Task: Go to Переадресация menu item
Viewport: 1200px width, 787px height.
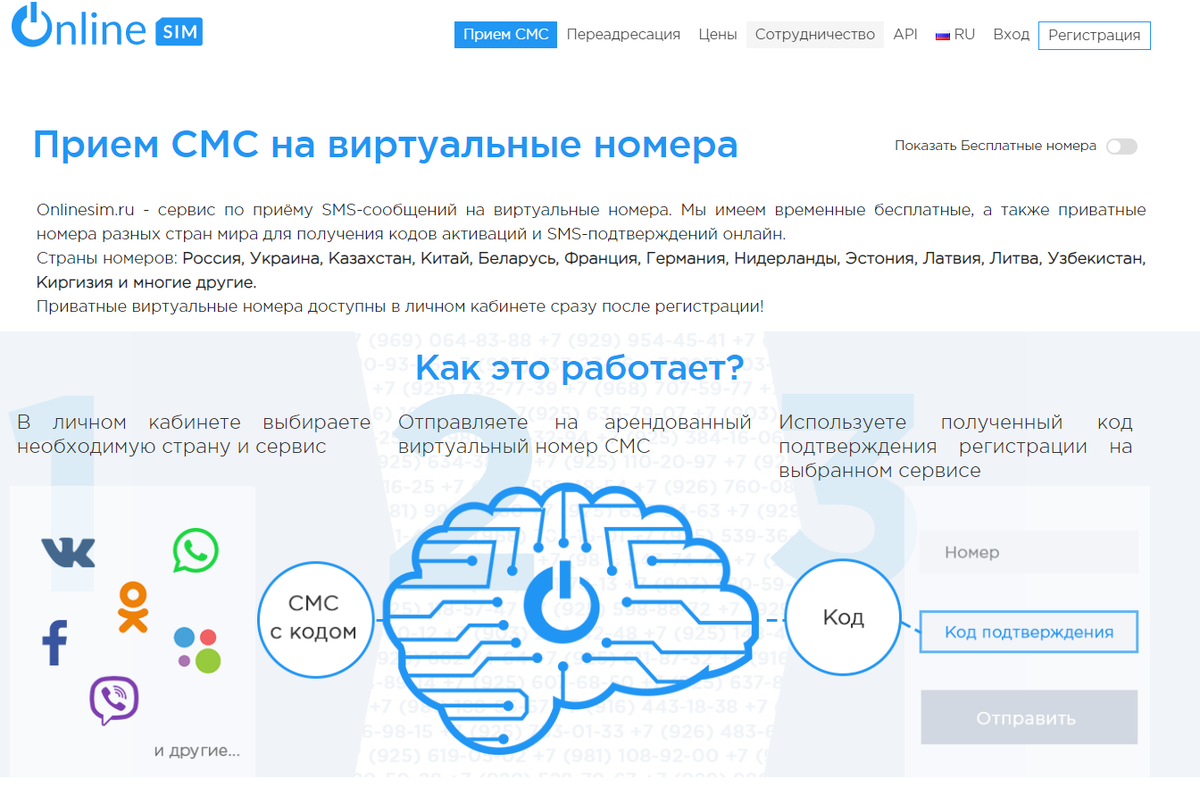Action: pyautogui.click(x=623, y=34)
